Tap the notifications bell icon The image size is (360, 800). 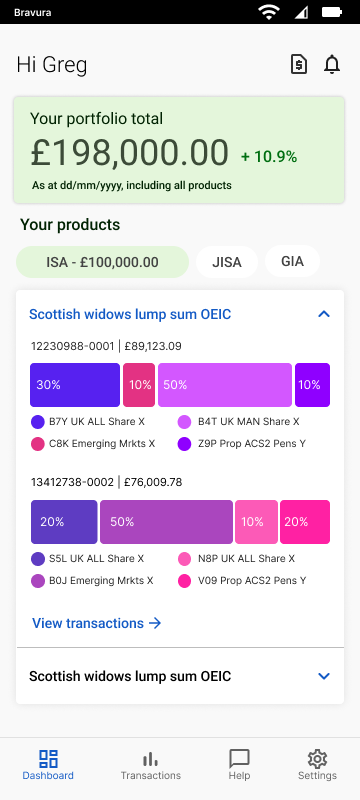click(332, 65)
